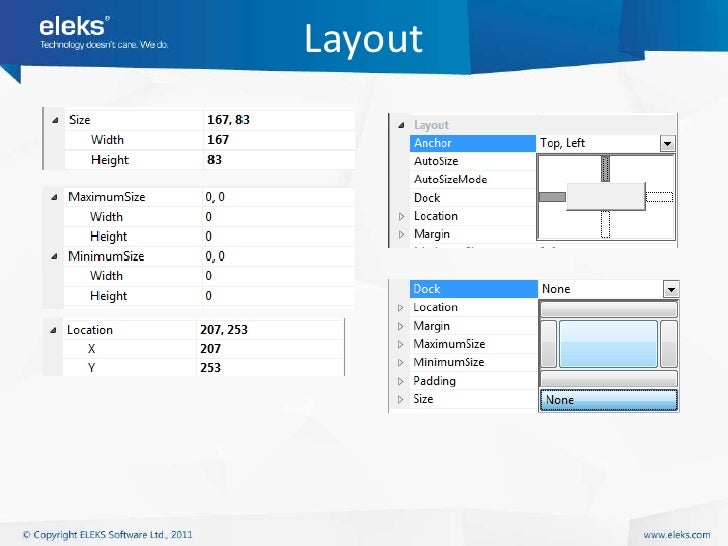This screenshot has width=728, height=546.
Task: Click the Width value 167
Action: tap(218, 140)
